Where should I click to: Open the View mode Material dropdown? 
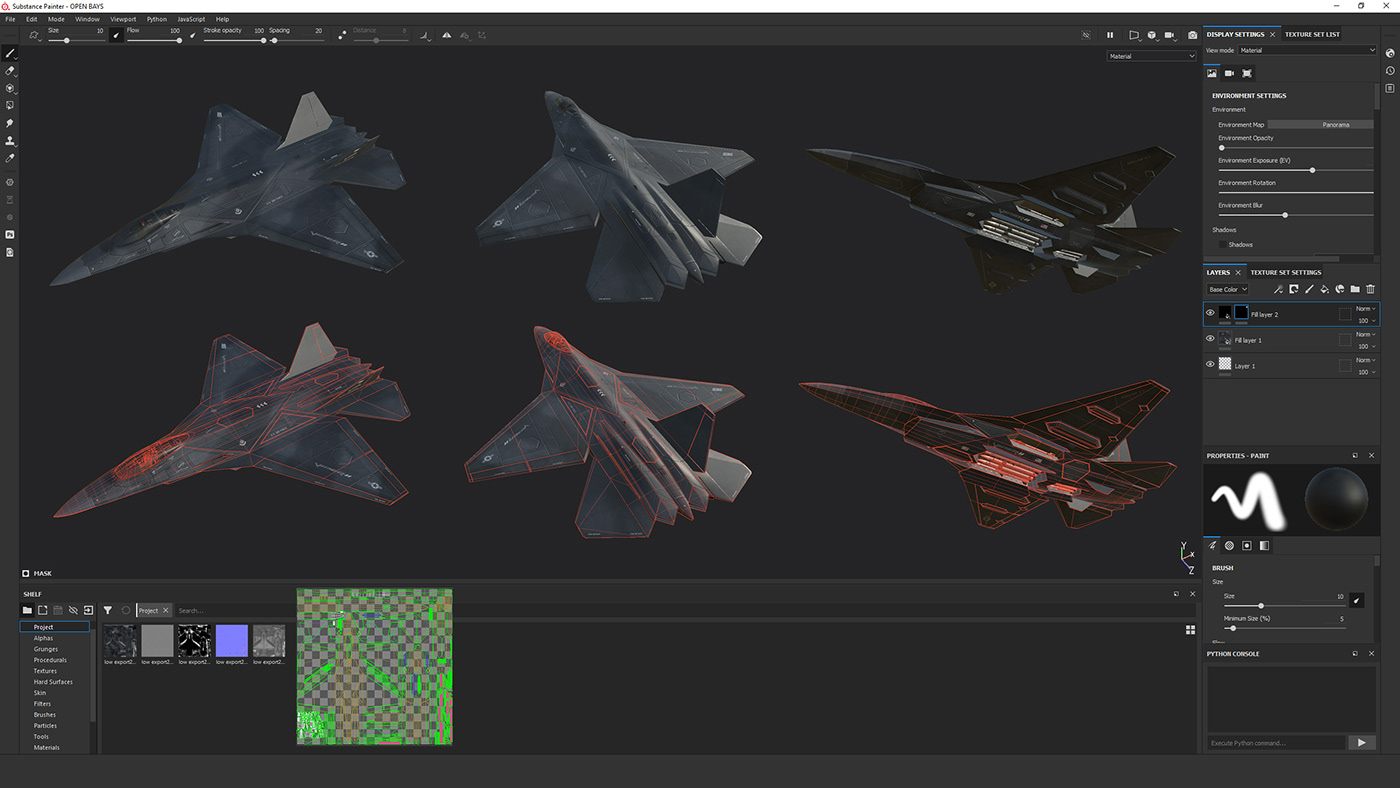(x=1305, y=49)
